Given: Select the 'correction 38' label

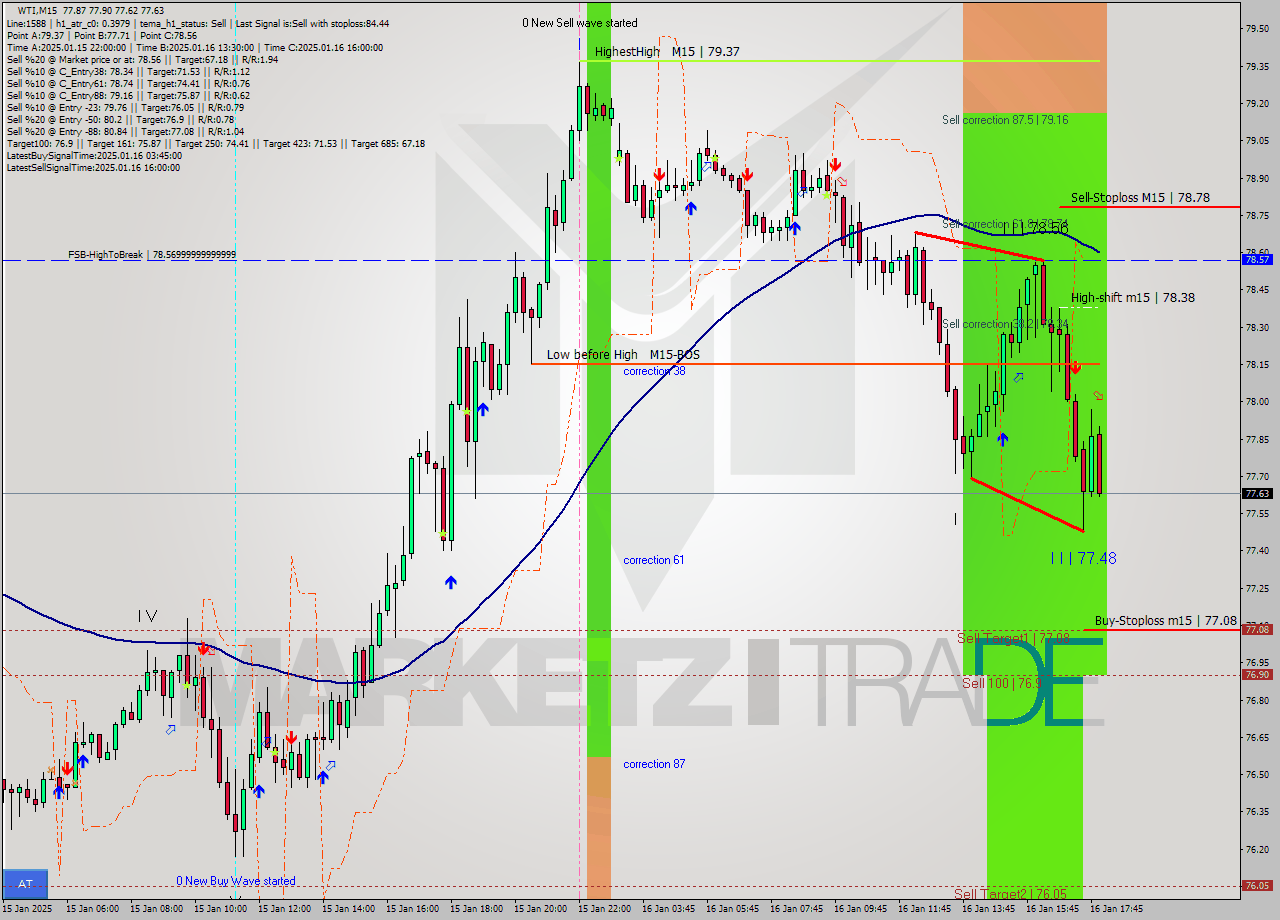Looking at the screenshot, I should click(x=654, y=371).
